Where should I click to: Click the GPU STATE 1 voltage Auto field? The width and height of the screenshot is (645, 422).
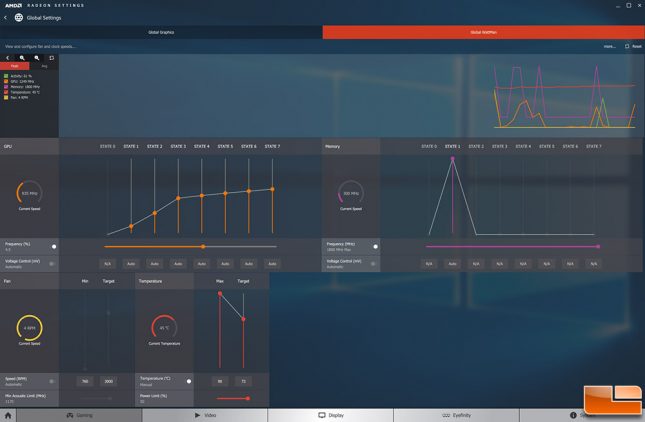131,264
